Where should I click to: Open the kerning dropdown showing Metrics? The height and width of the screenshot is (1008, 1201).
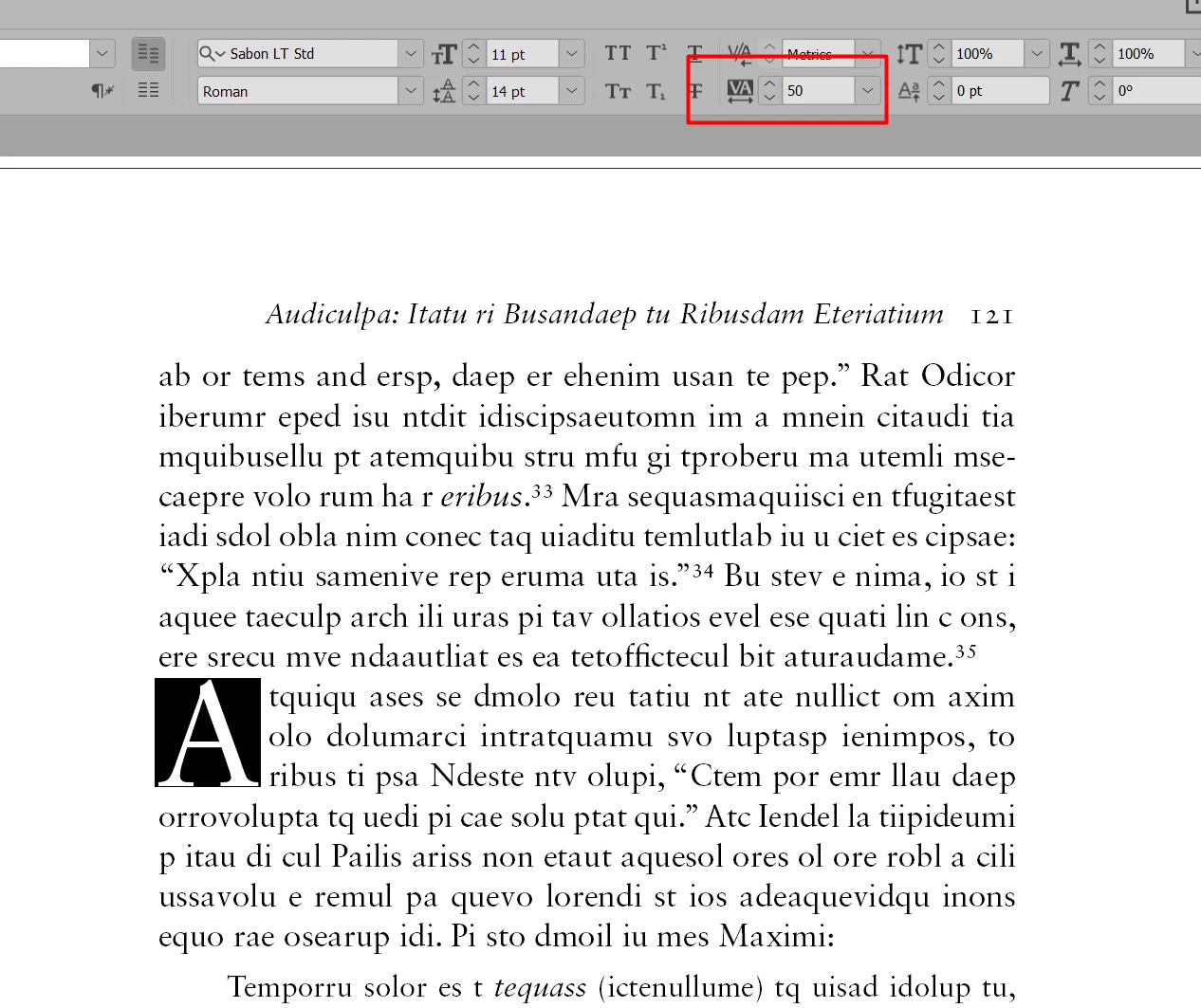867,54
